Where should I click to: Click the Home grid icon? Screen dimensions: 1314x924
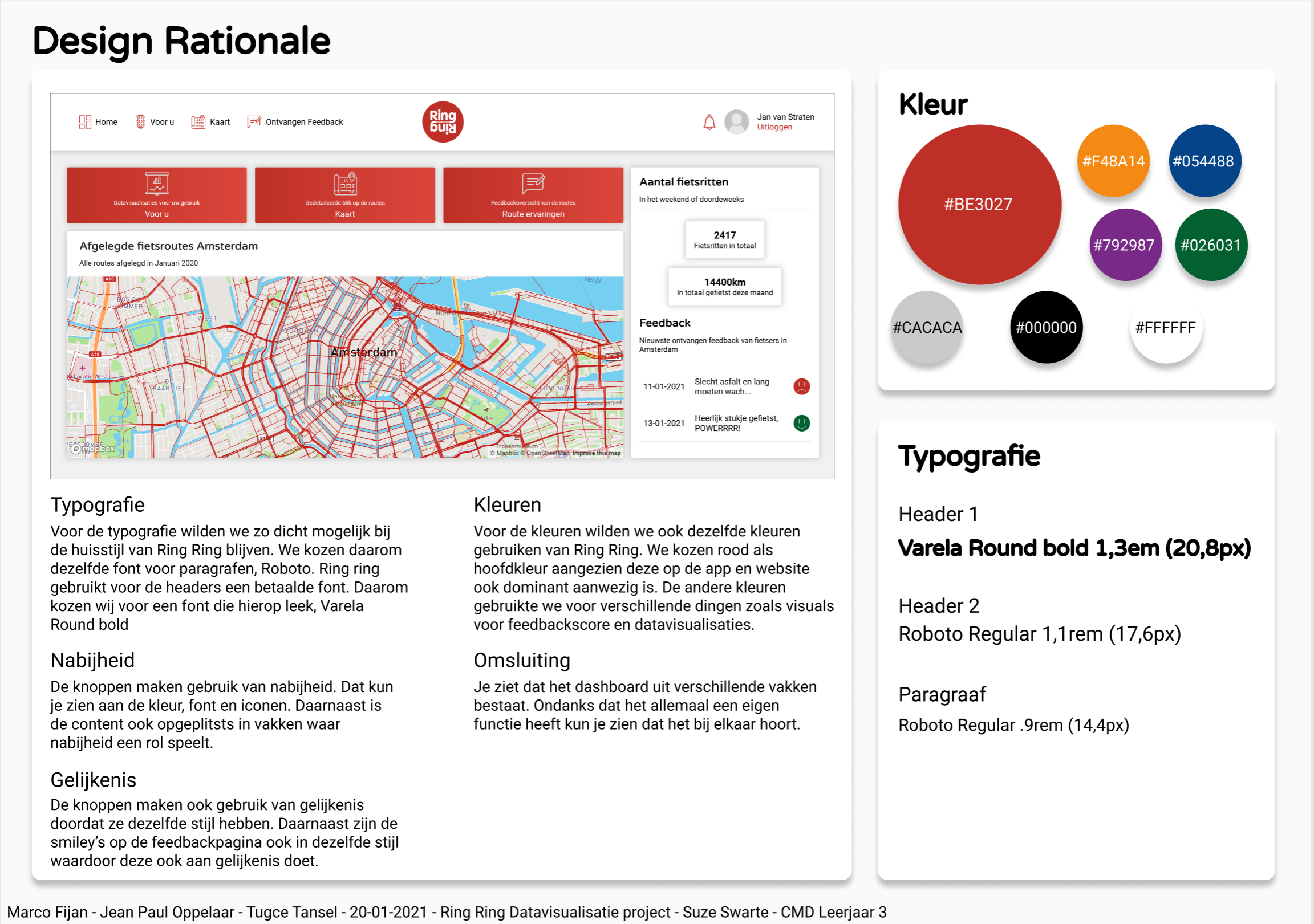85,122
